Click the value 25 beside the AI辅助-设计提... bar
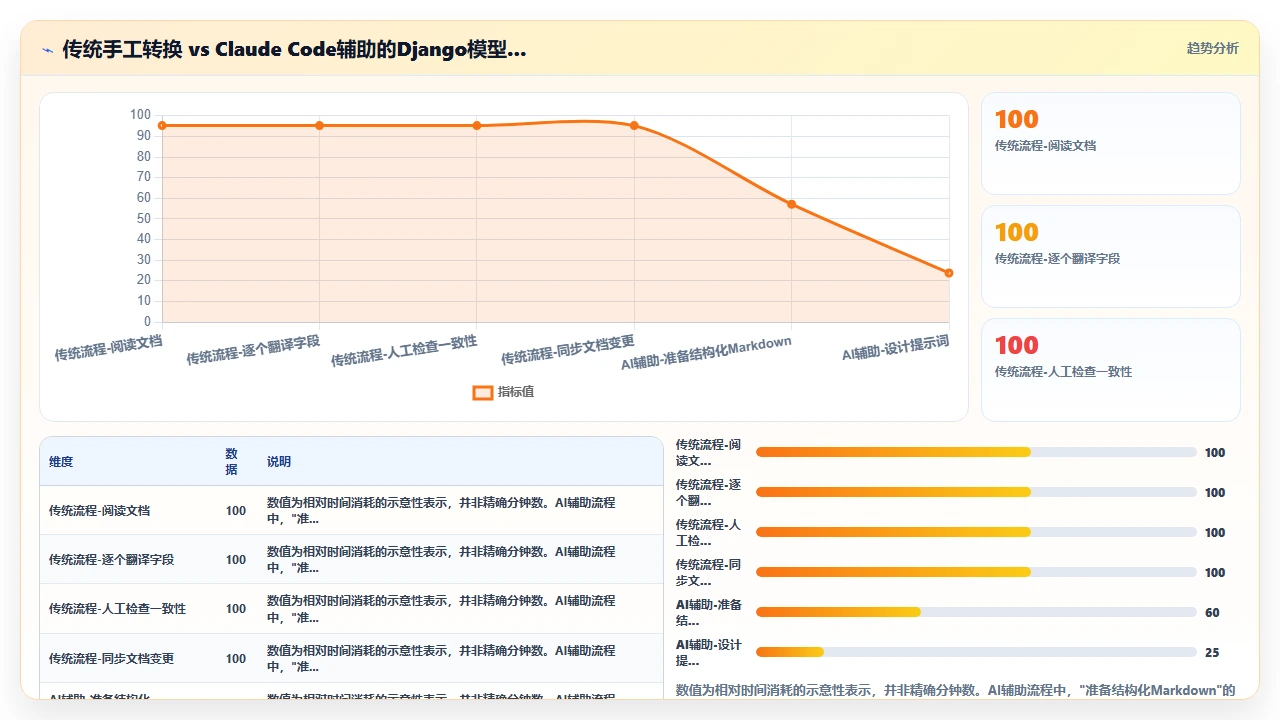Viewport: 1280px width, 720px height. pyautogui.click(x=1212, y=653)
